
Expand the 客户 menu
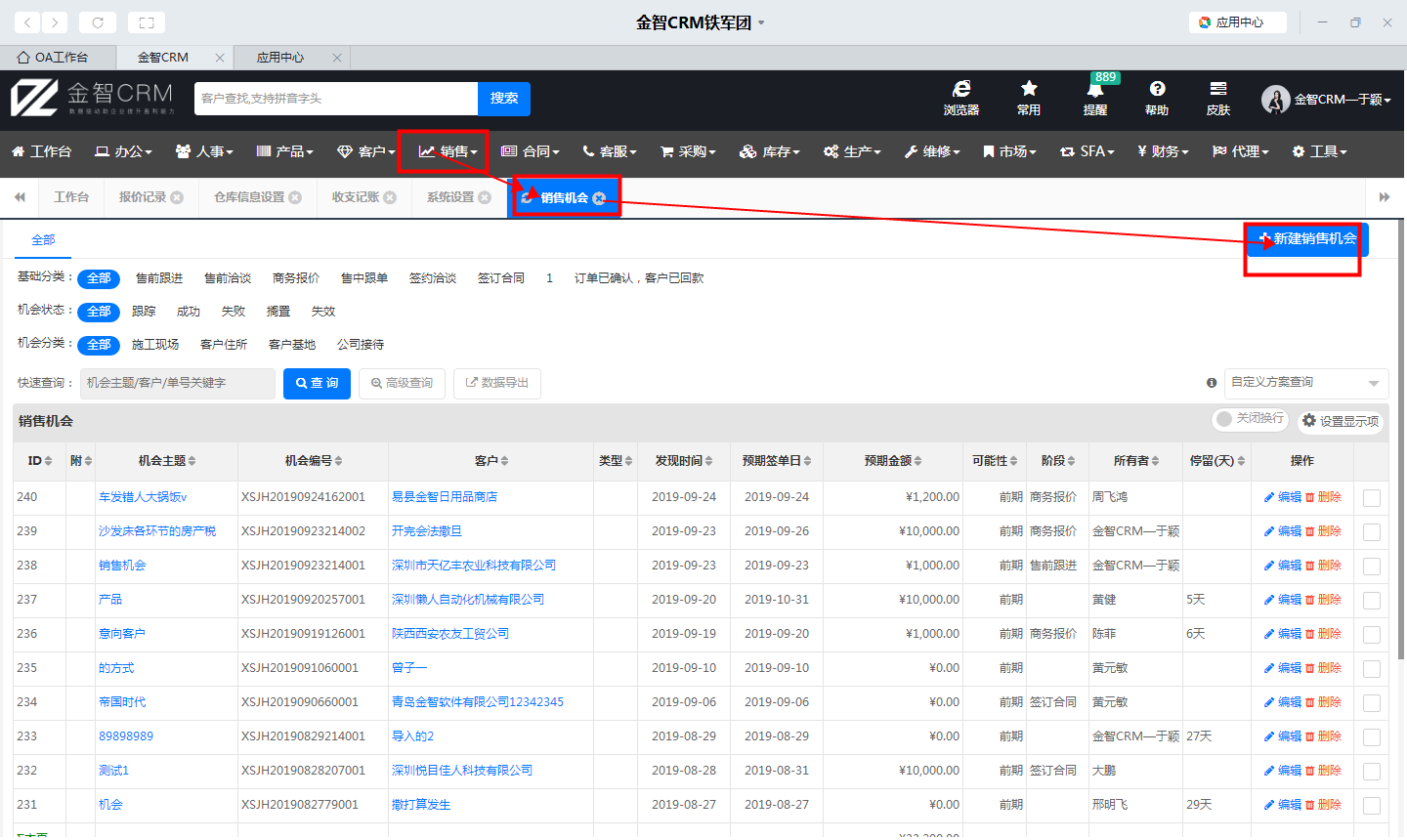click(x=366, y=151)
